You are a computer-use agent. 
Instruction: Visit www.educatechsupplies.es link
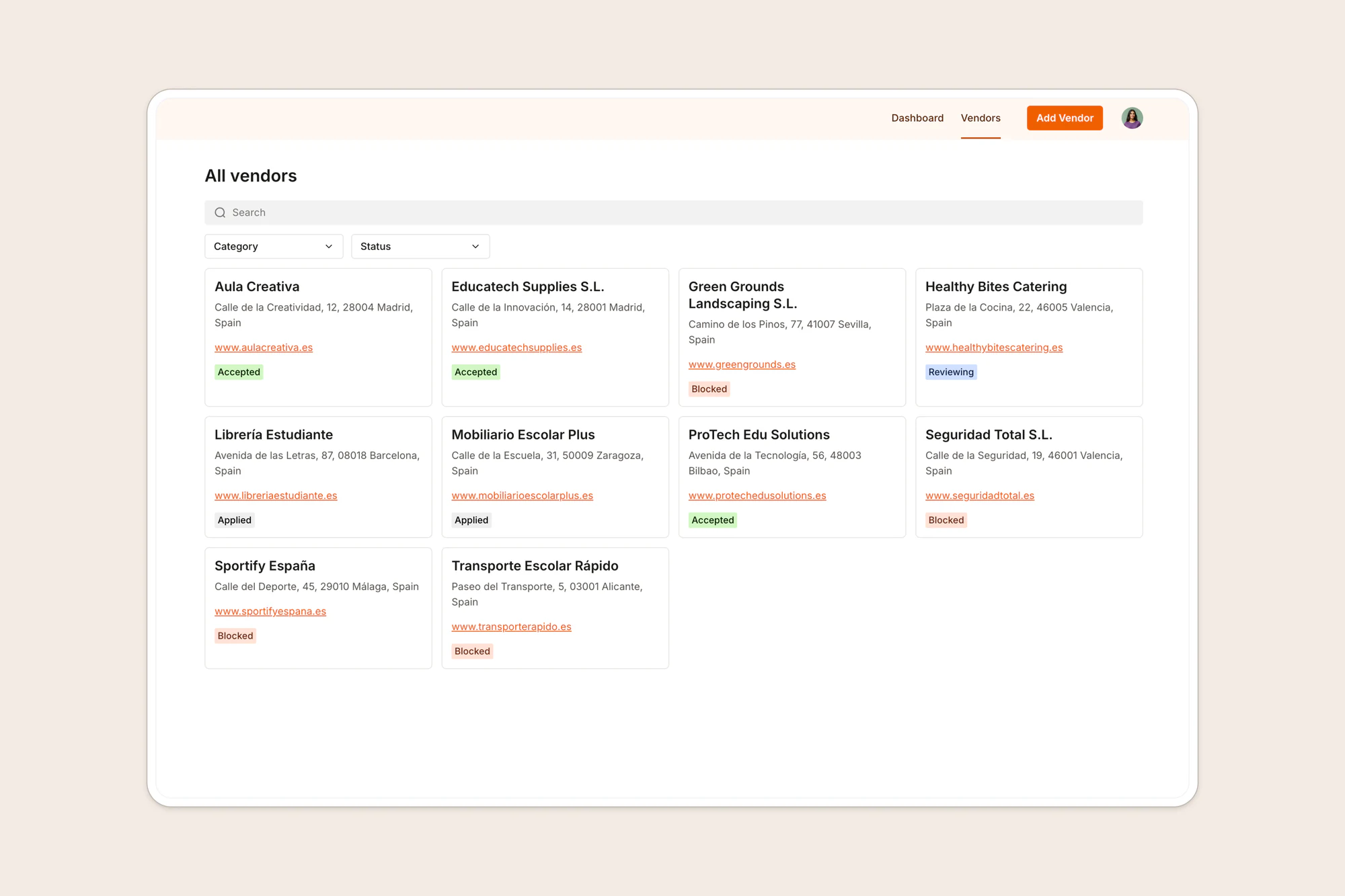point(516,348)
